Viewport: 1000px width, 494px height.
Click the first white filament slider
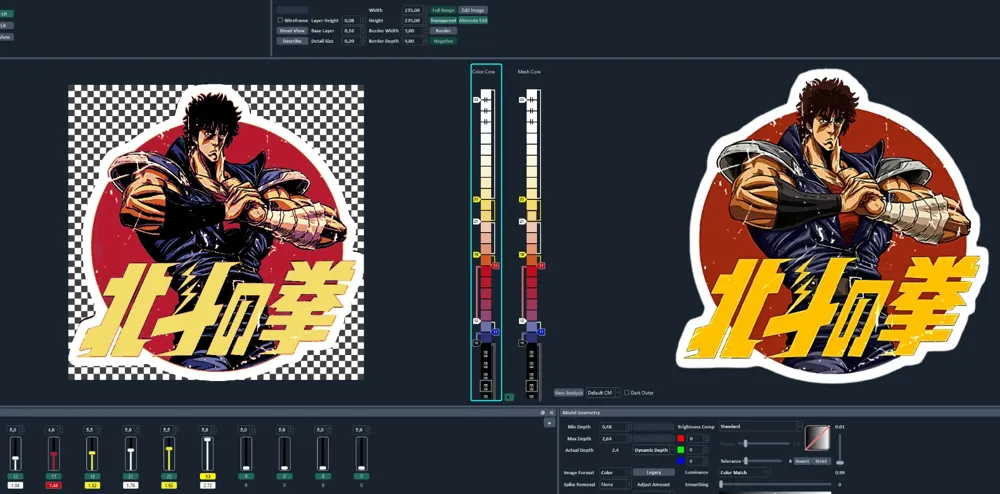click(15, 454)
